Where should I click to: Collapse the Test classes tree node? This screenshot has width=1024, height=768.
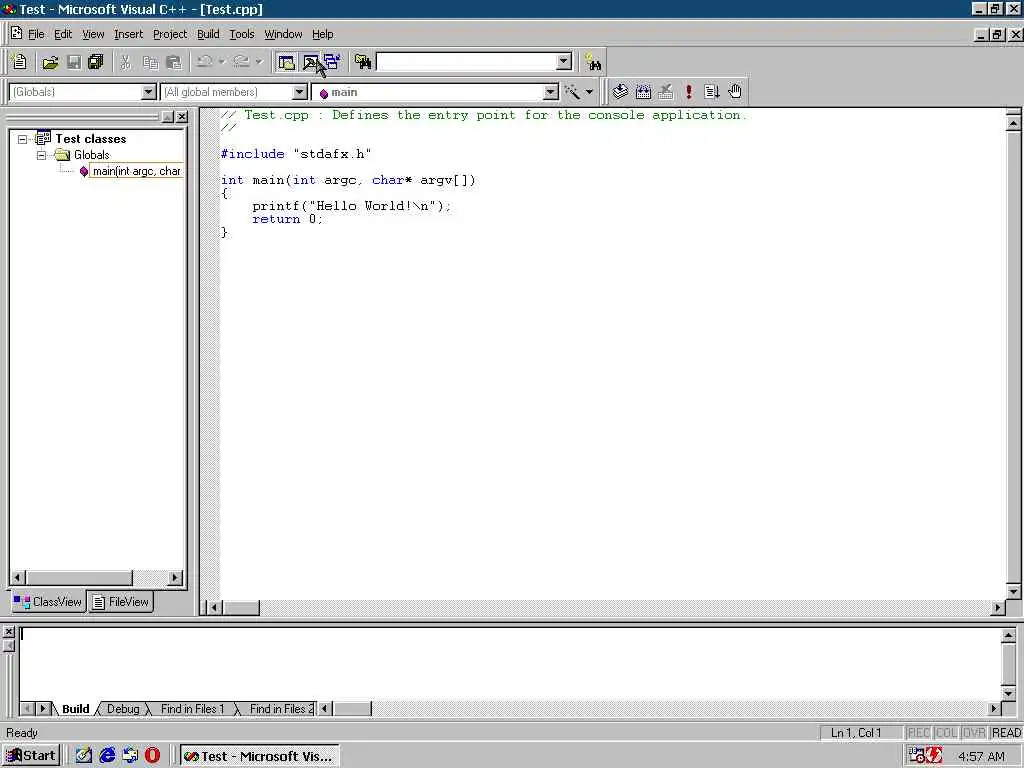(23, 139)
